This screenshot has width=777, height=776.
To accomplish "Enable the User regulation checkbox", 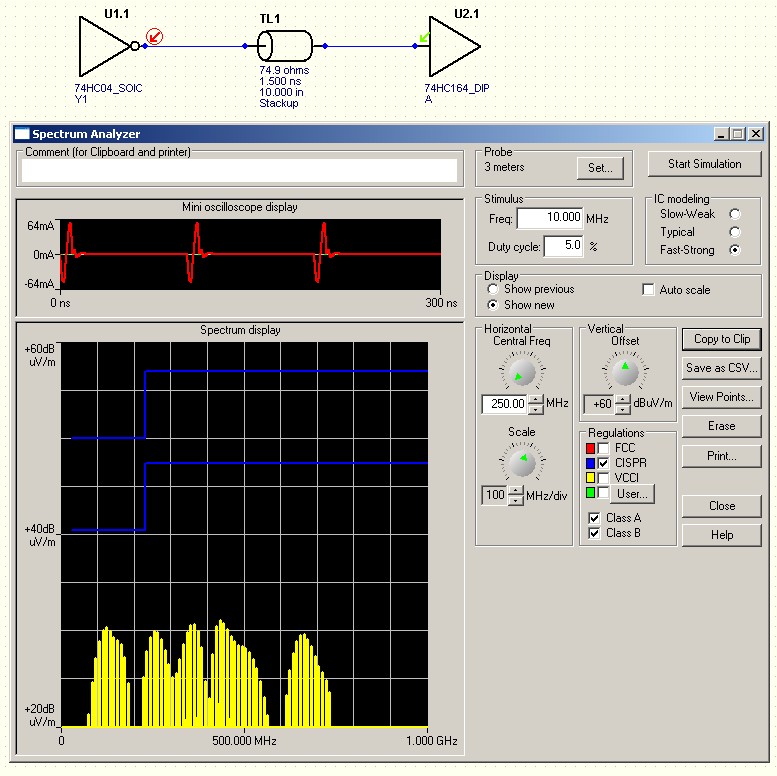I will pos(603,493).
